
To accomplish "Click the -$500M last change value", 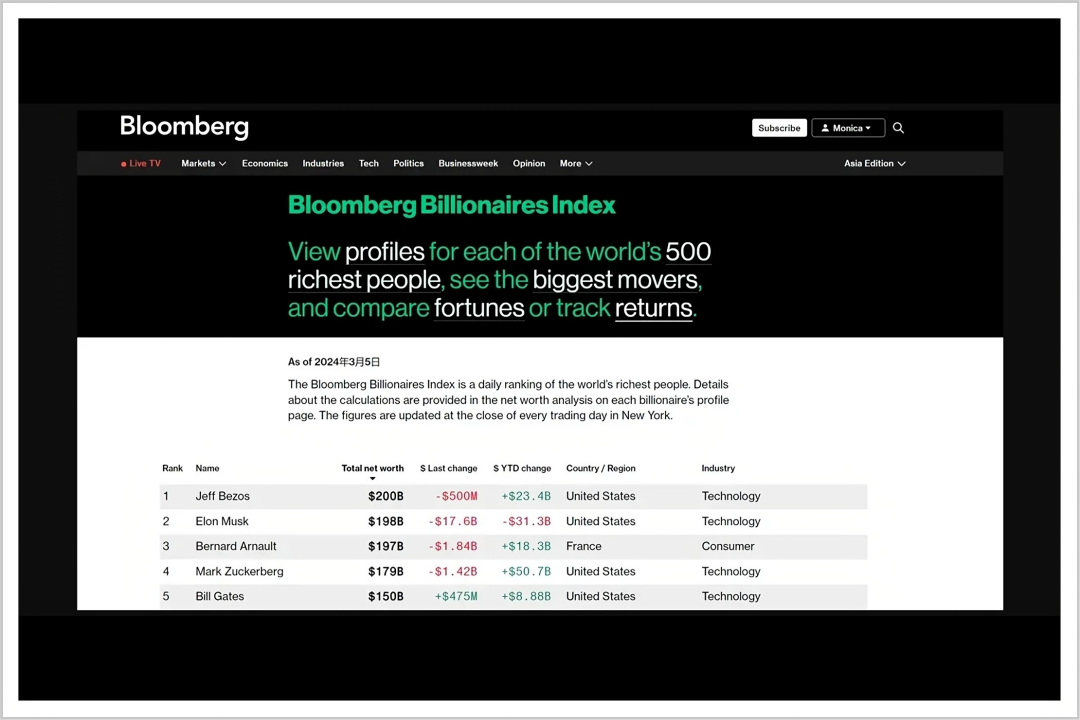I will [x=456, y=496].
